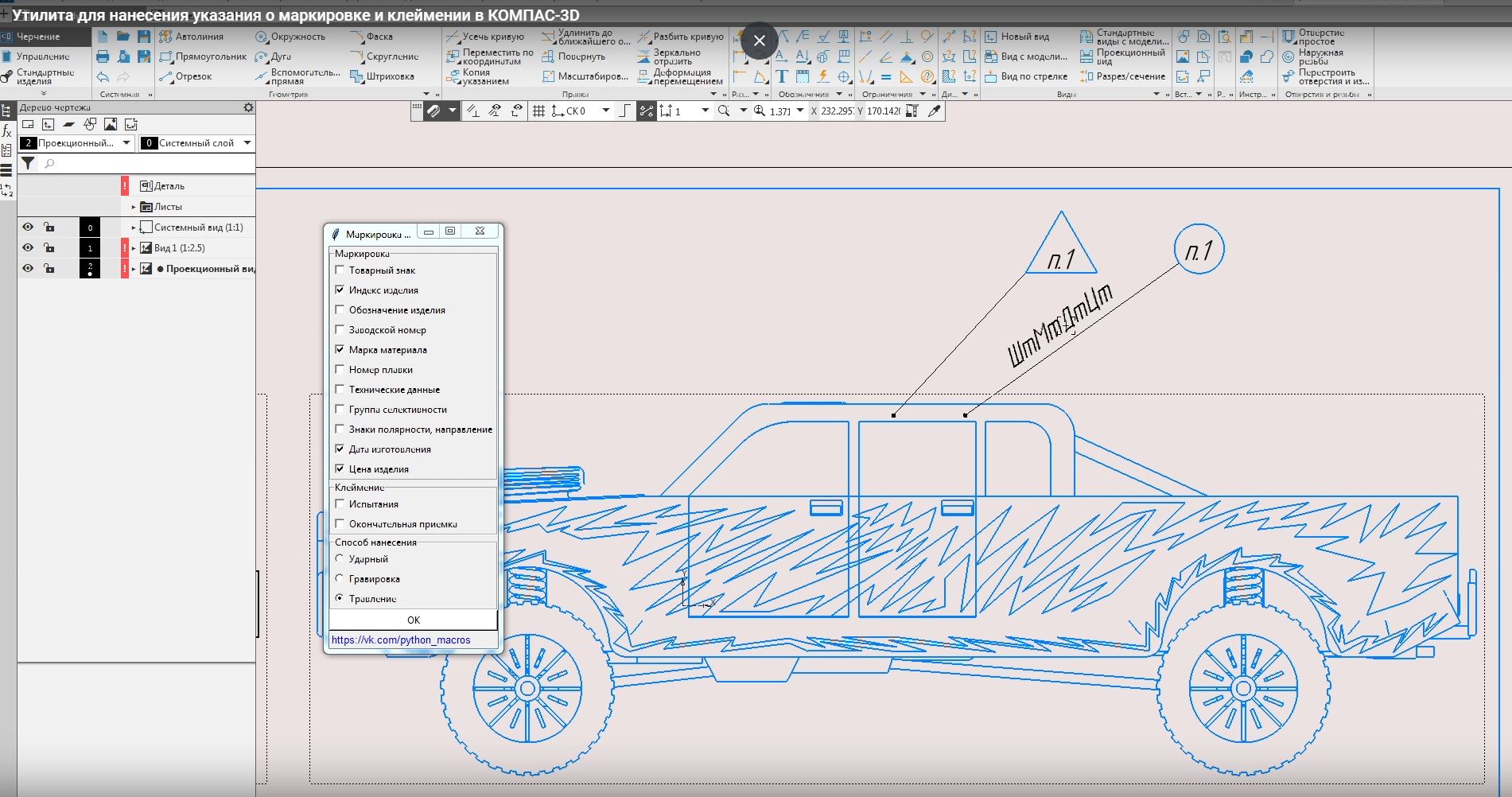Click the Наружная резьба thread tool
The height and width of the screenshot is (797, 1512).
tap(1312, 56)
